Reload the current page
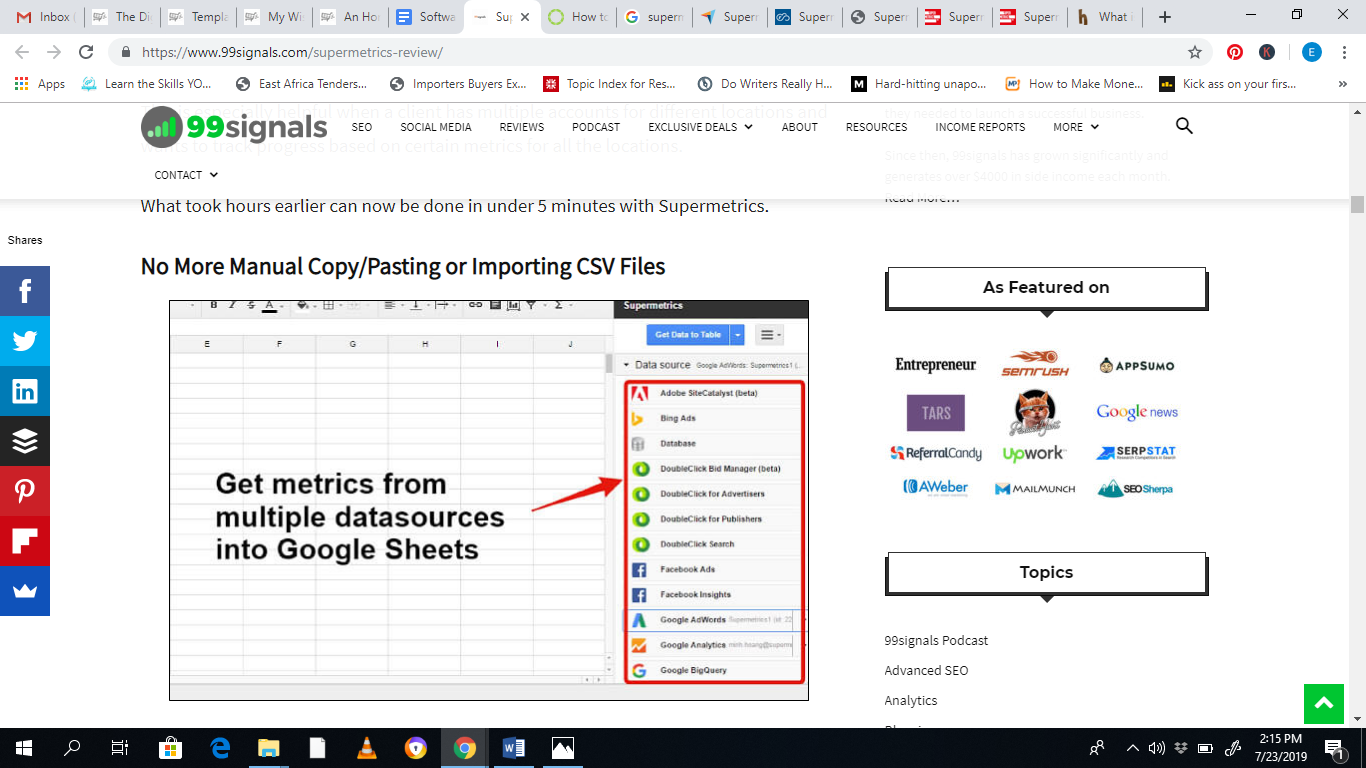 (87, 52)
